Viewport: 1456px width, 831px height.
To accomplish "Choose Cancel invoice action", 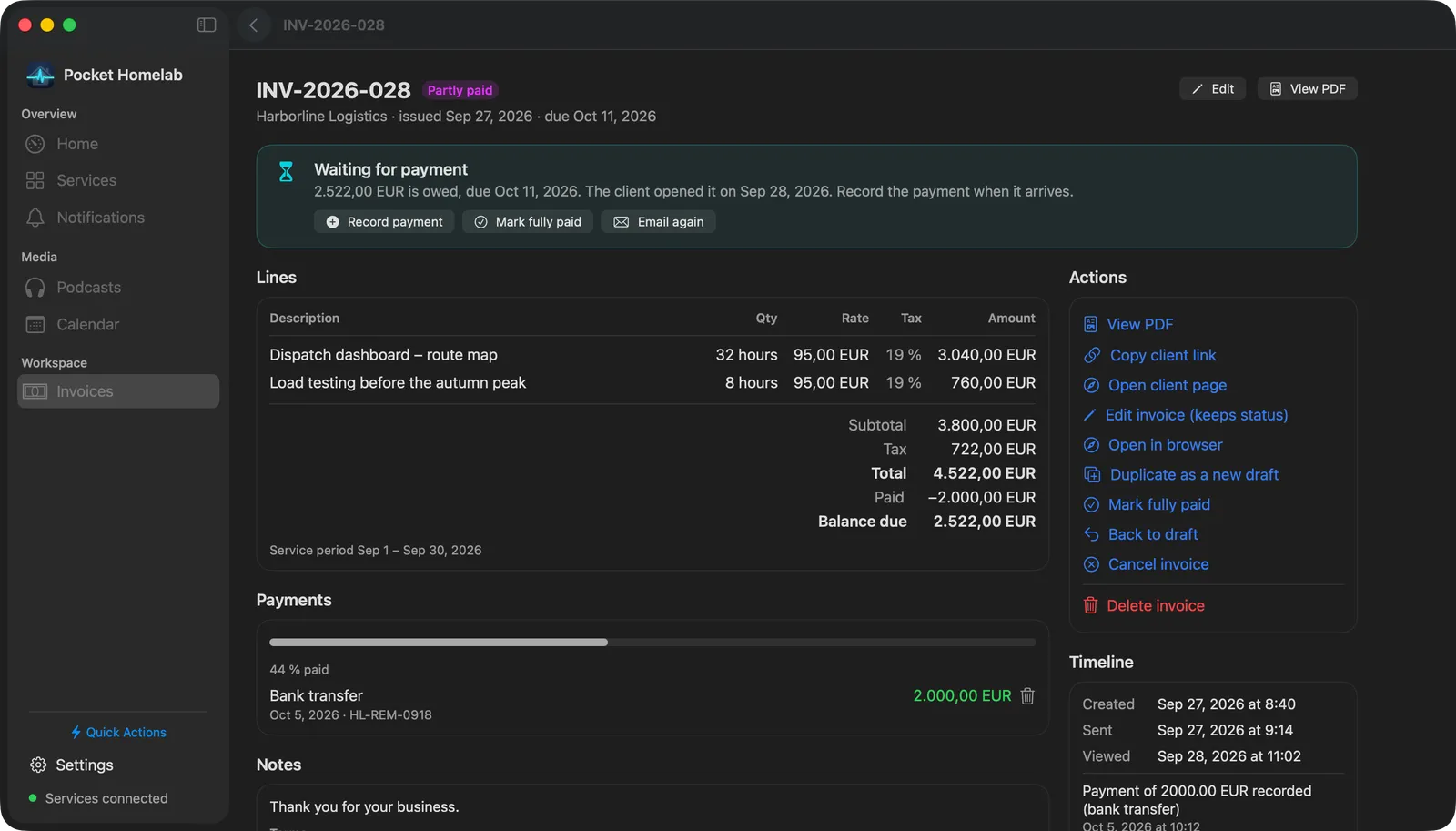I will click(x=1146, y=564).
